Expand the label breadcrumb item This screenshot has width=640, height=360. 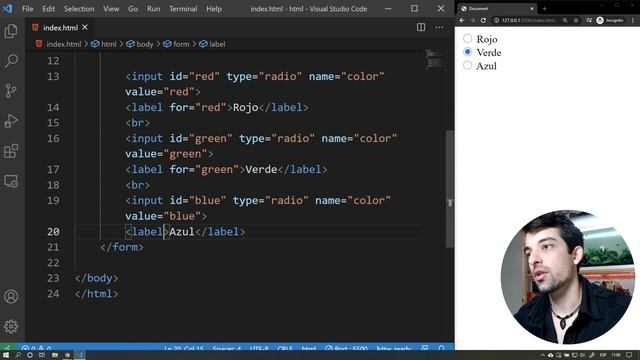coord(212,44)
